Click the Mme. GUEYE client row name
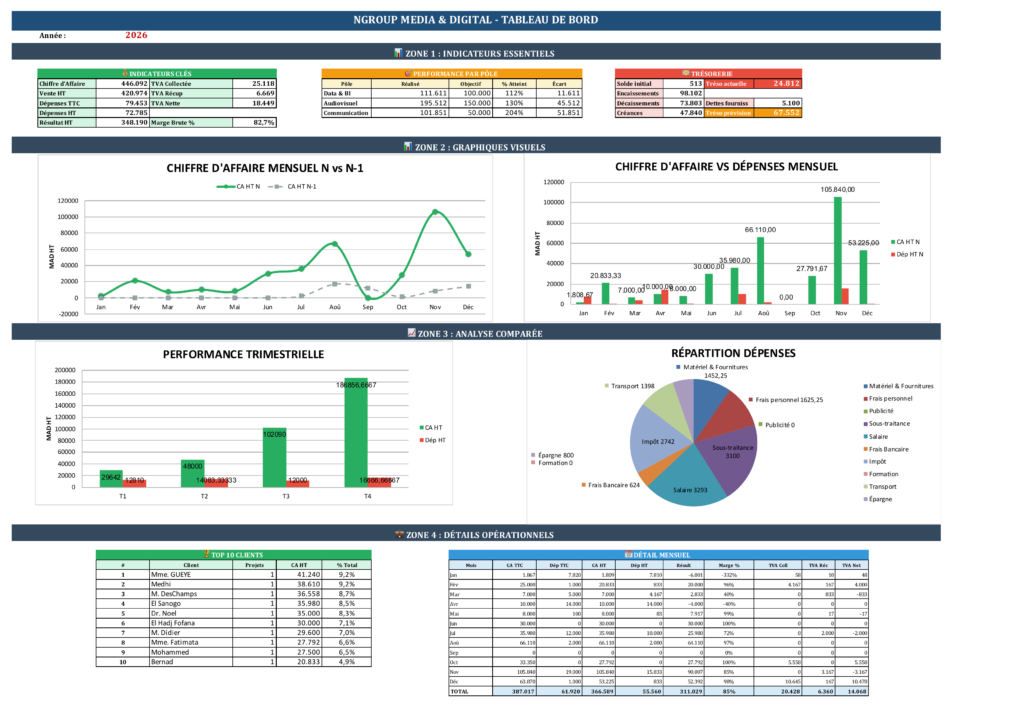The image size is (1024, 724). [172, 575]
